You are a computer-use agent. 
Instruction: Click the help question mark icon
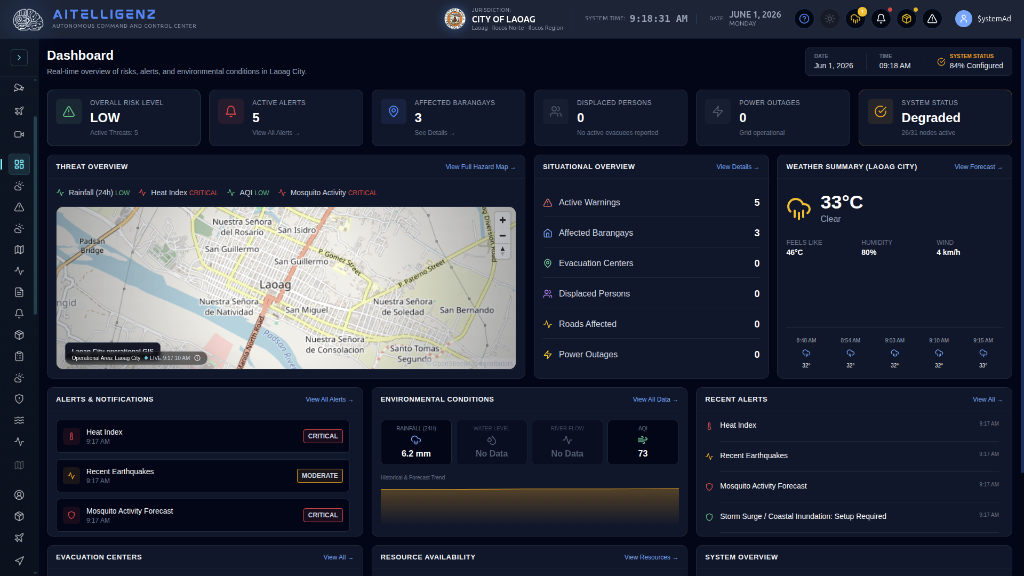click(804, 19)
